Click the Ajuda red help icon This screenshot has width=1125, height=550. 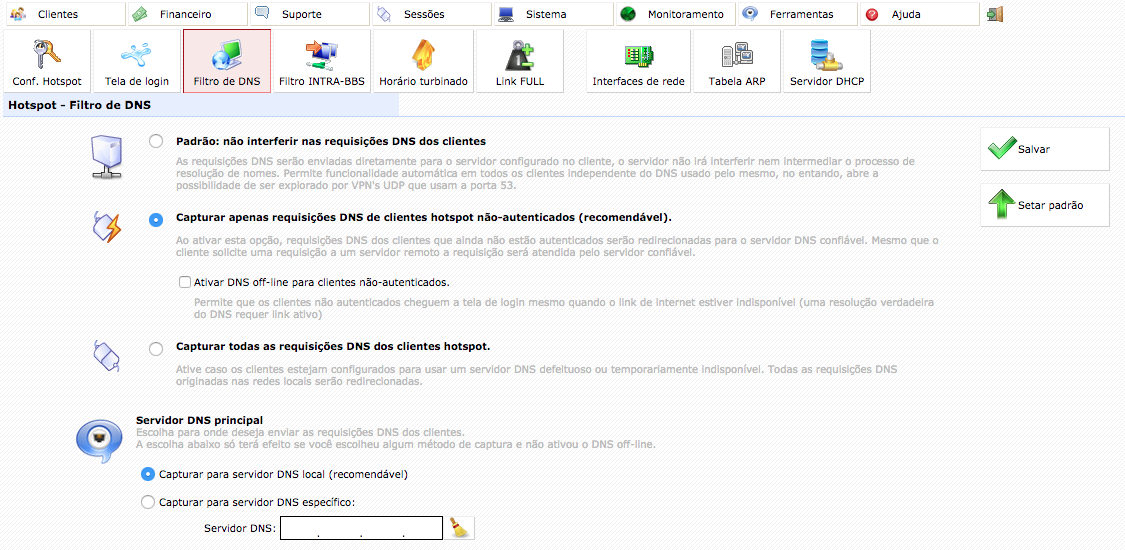[x=872, y=14]
